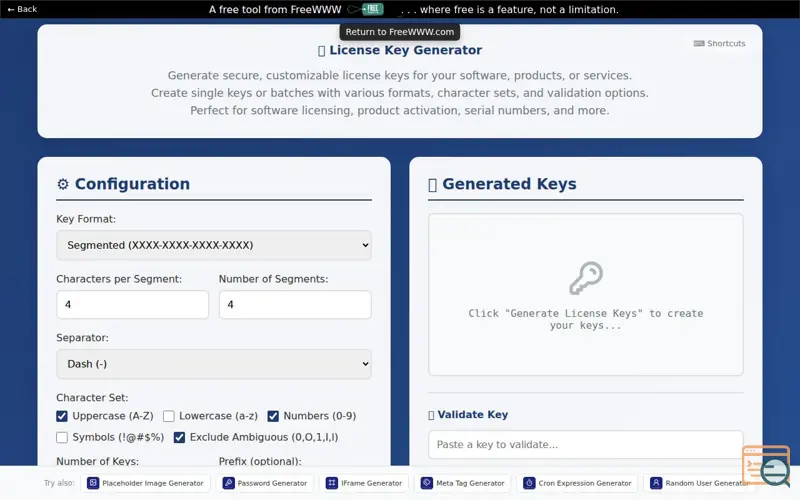The image size is (800, 500).
Task: Open the Separator dropdown
Action: [214, 364]
